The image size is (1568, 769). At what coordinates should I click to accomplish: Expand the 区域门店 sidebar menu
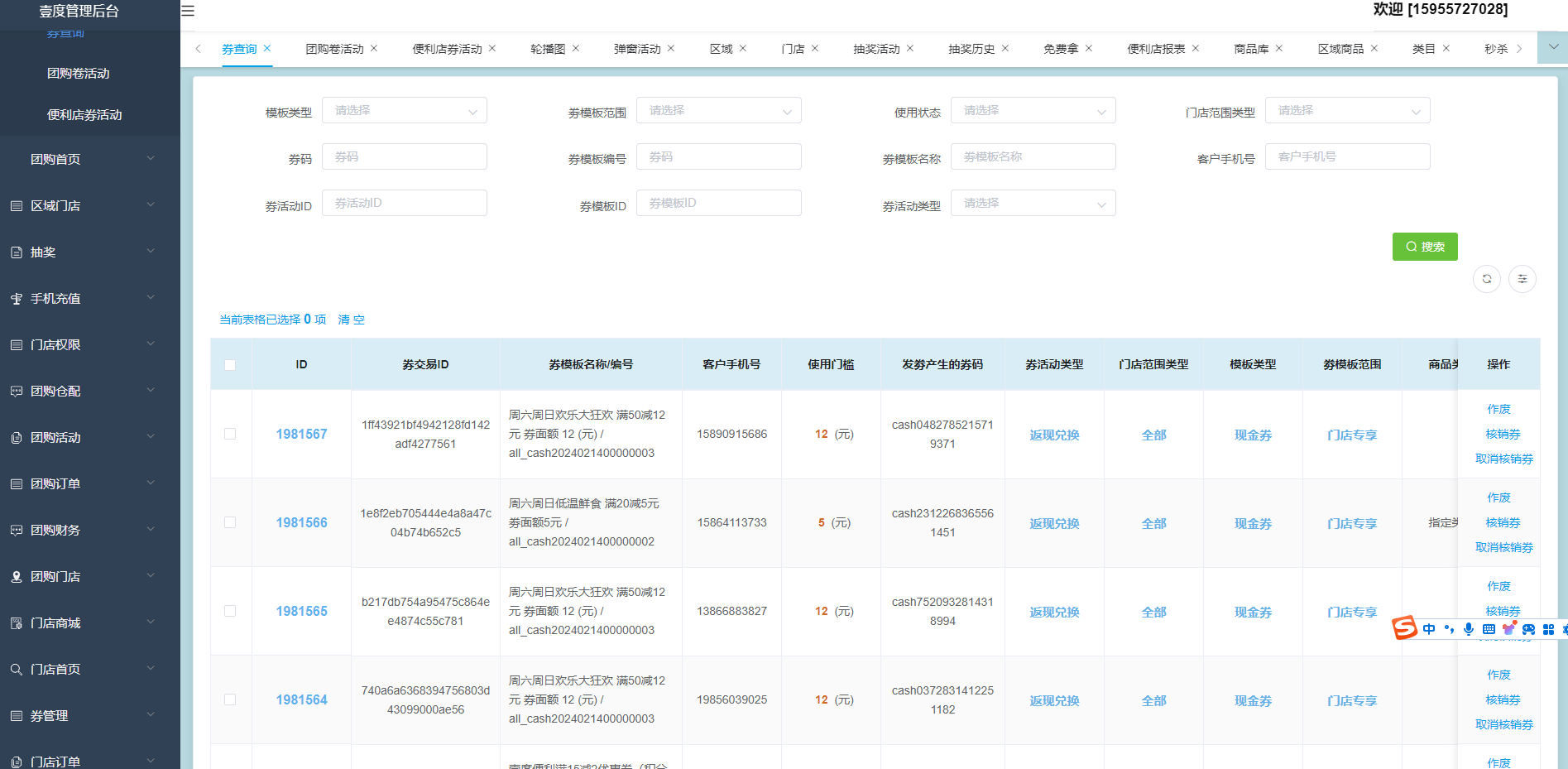(90, 205)
